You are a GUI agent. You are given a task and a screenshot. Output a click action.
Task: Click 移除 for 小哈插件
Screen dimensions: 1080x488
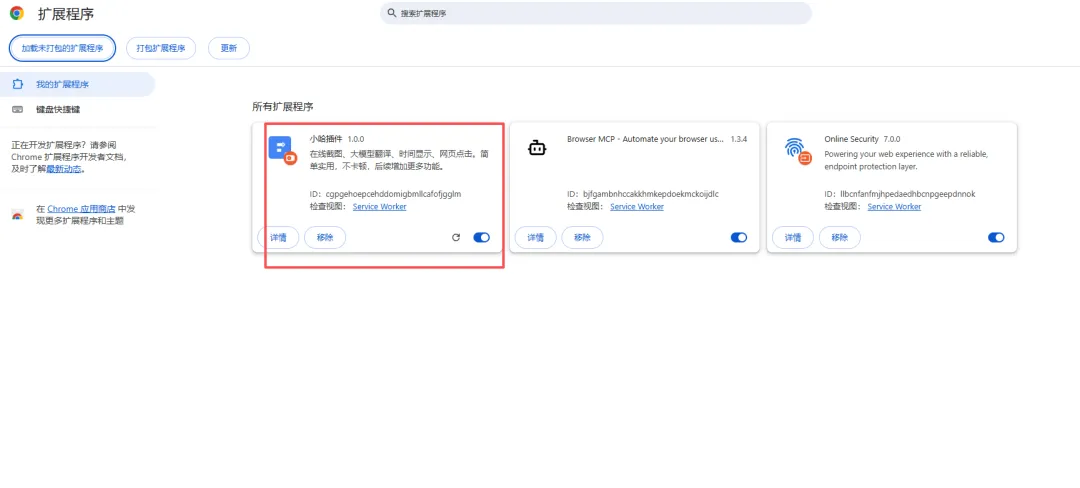click(x=325, y=237)
